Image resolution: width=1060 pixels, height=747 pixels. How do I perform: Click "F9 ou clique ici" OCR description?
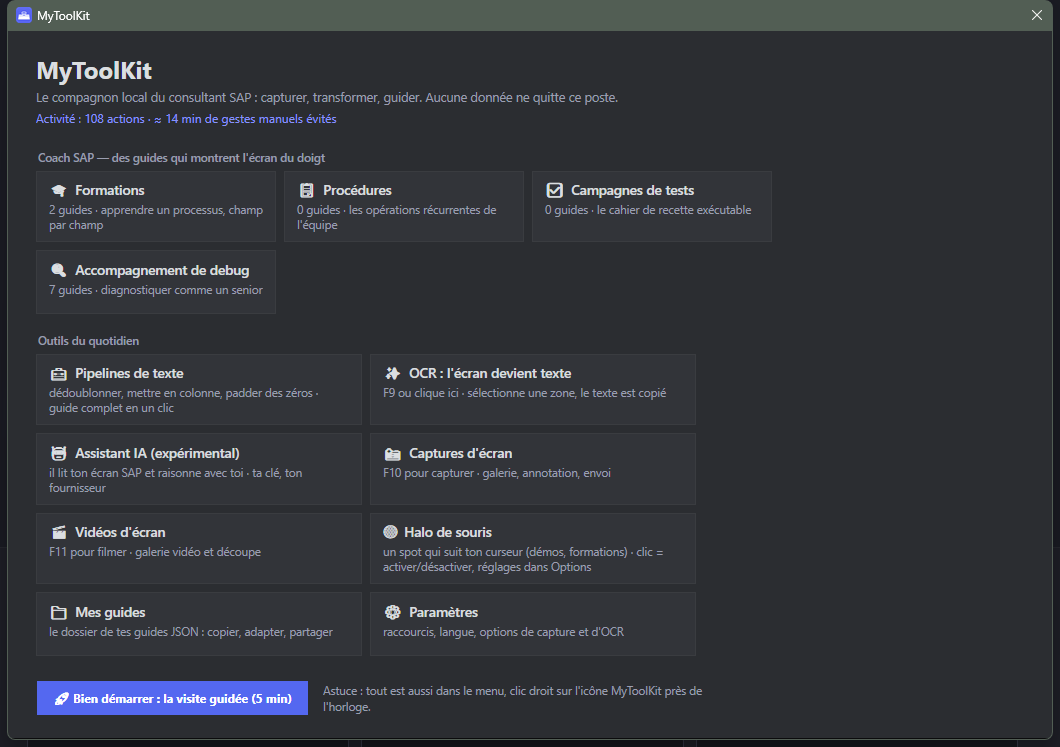pyautogui.click(x=525, y=393)
